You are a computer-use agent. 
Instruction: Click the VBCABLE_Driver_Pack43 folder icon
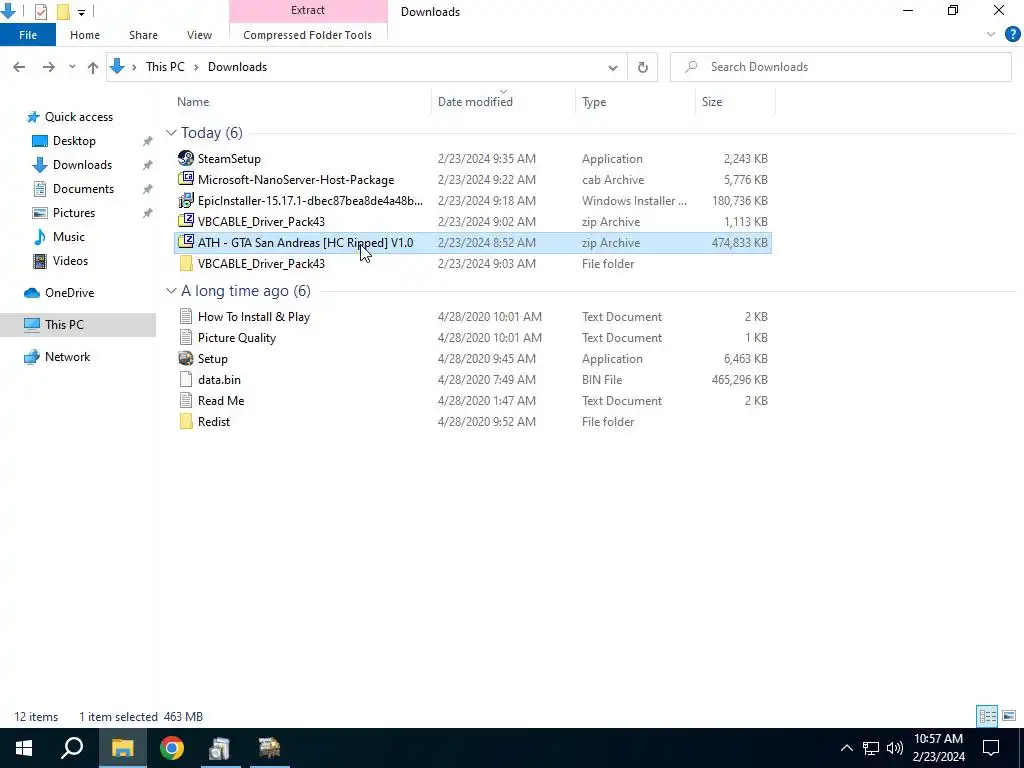point(186,264)
